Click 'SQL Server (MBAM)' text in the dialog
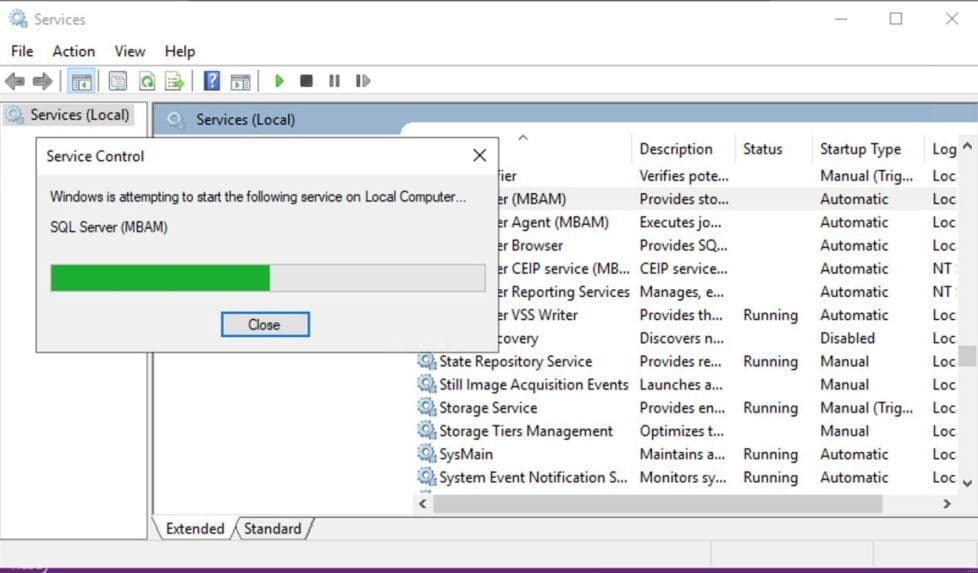978x573 pixels. click(x=109, y=227)
